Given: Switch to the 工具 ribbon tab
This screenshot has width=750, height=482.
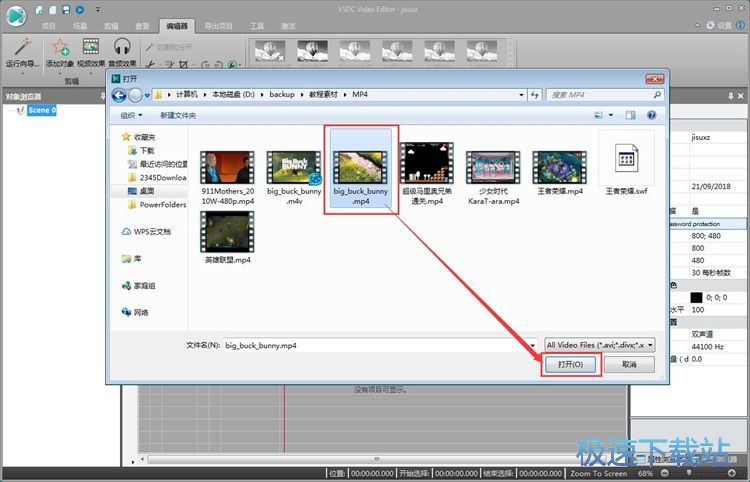Looking at the screenshot, I should pos(258,25).
